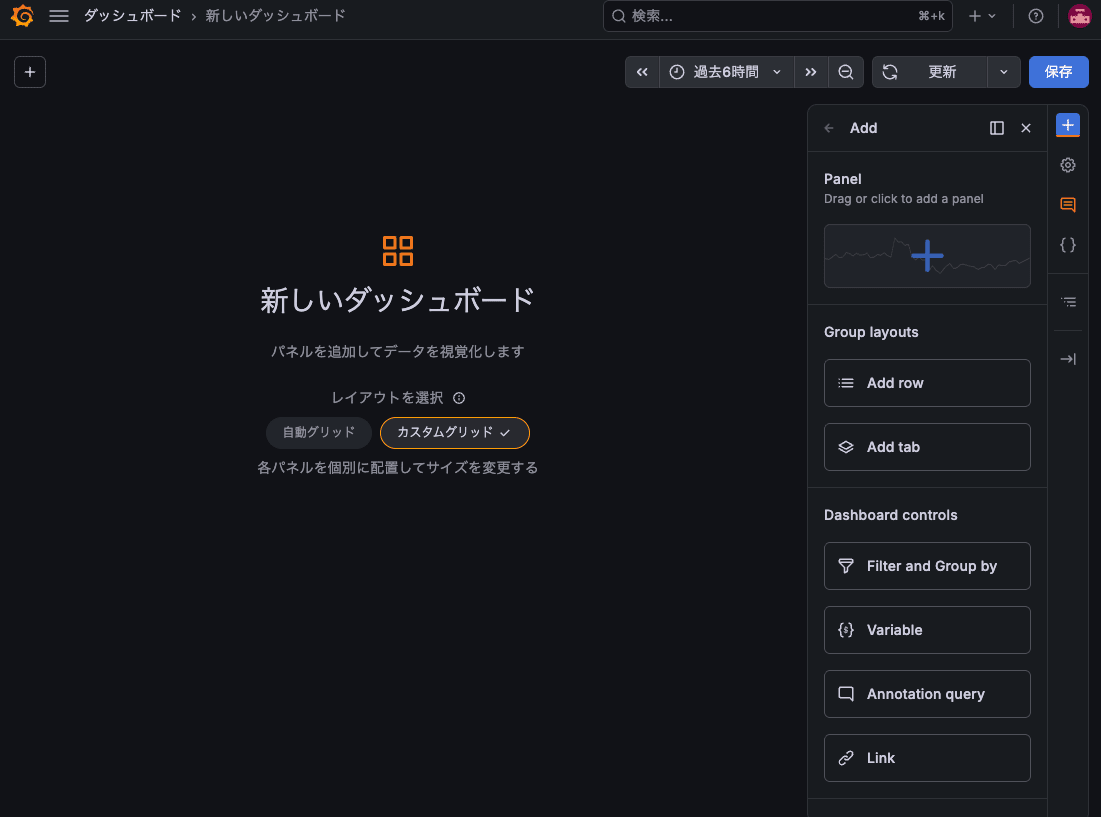This screenshot has height=817, width=1101.
Task: Click the Drag or click to add a panel text
Action: (903, 199)
